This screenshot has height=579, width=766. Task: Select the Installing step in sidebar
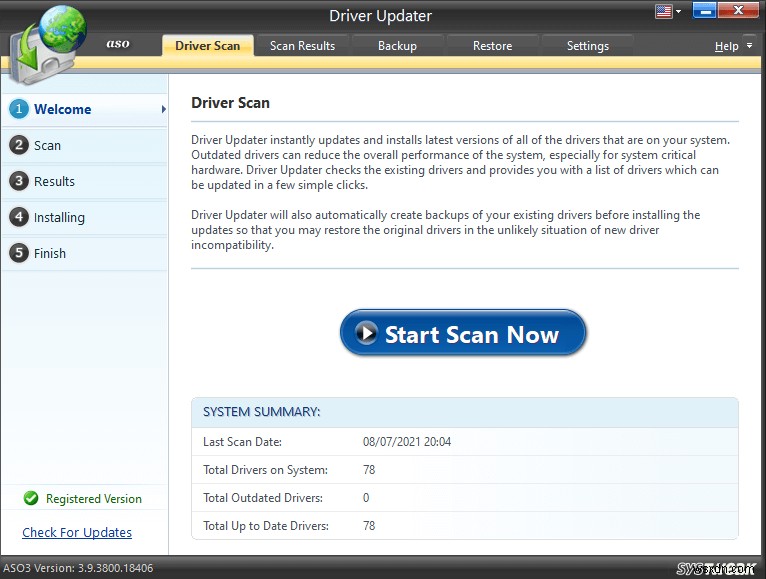coord(85,217)
